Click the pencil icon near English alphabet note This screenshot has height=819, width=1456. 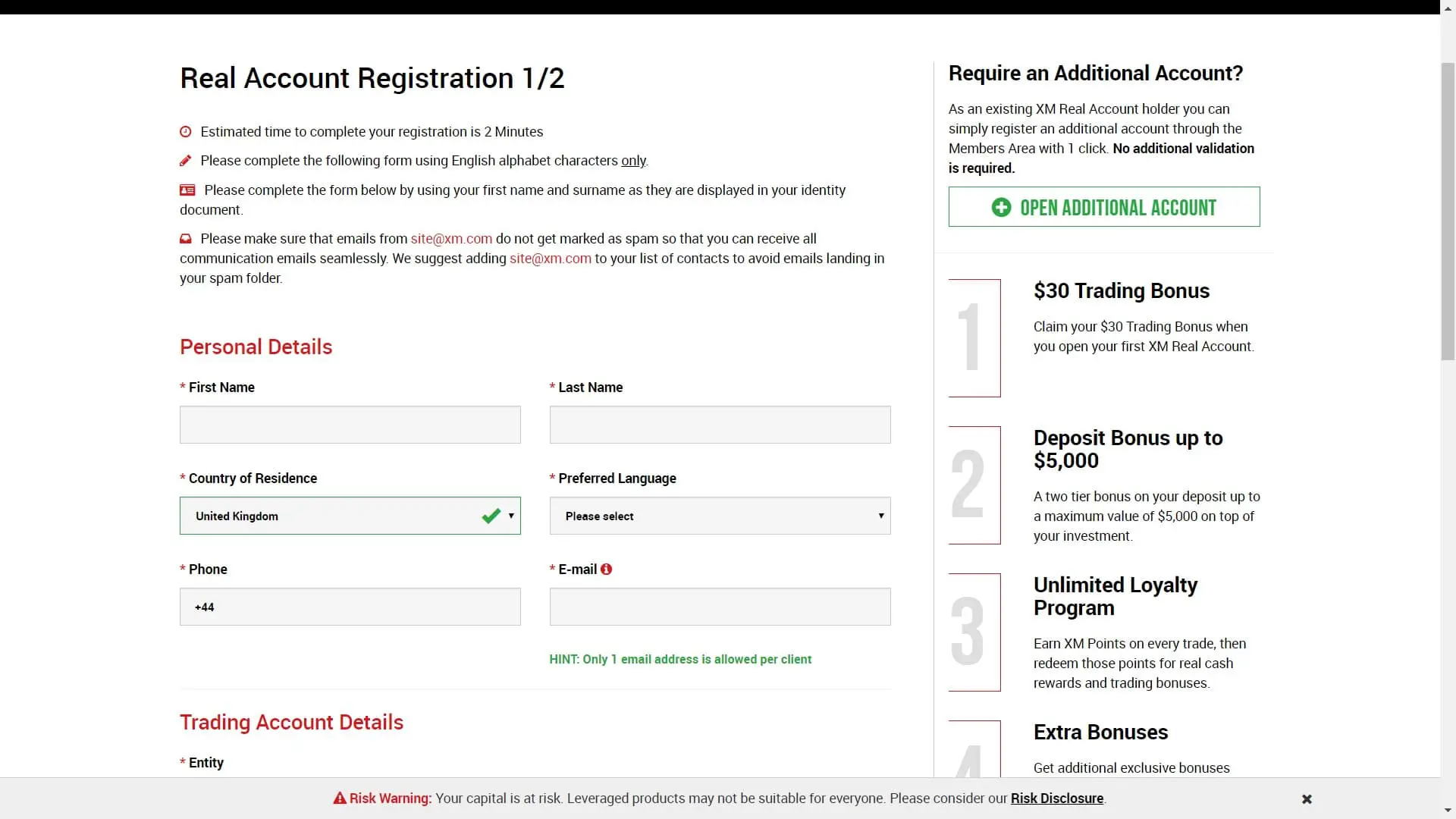point(185,160)
